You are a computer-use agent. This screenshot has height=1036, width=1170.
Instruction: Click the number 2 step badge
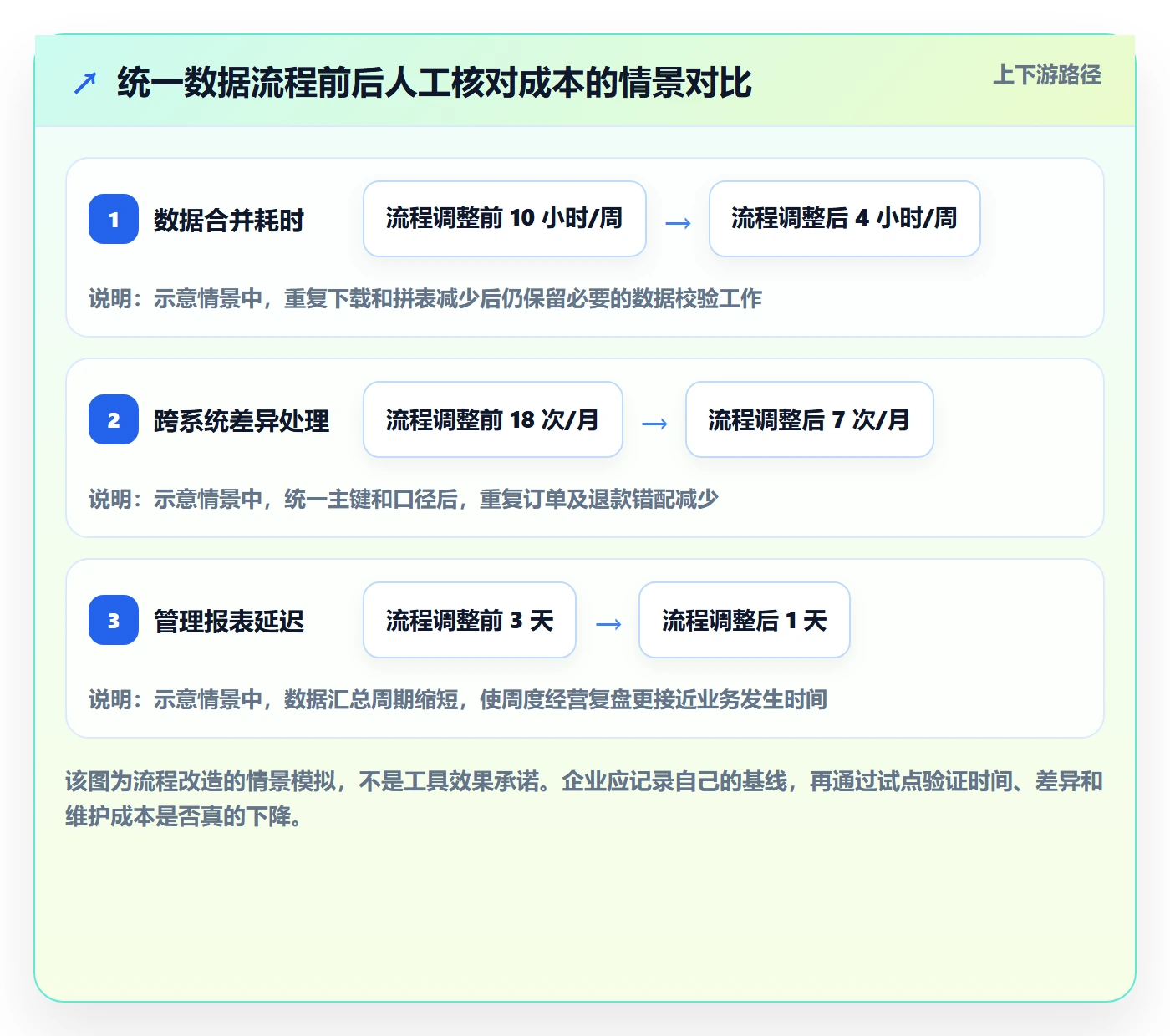pos(114,419)
